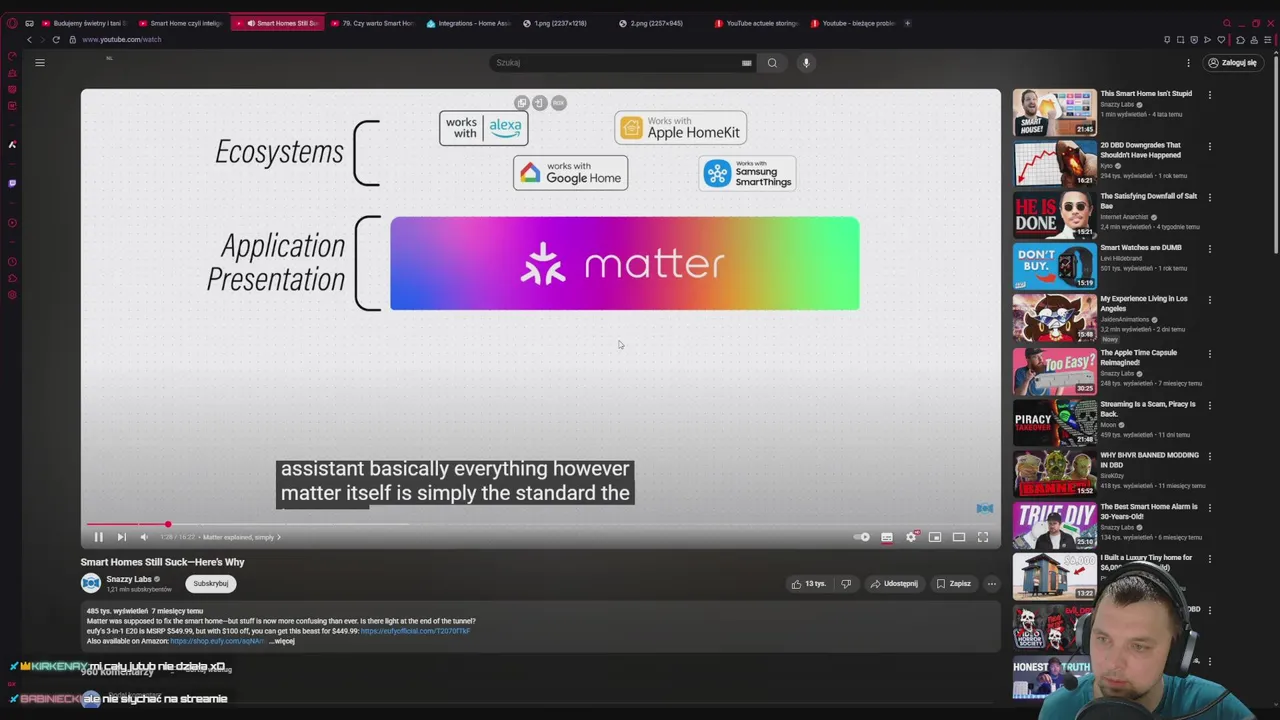The image size is (1280, 720).
Task: Click the search magnifier button
Action: [x=772, y=63]
